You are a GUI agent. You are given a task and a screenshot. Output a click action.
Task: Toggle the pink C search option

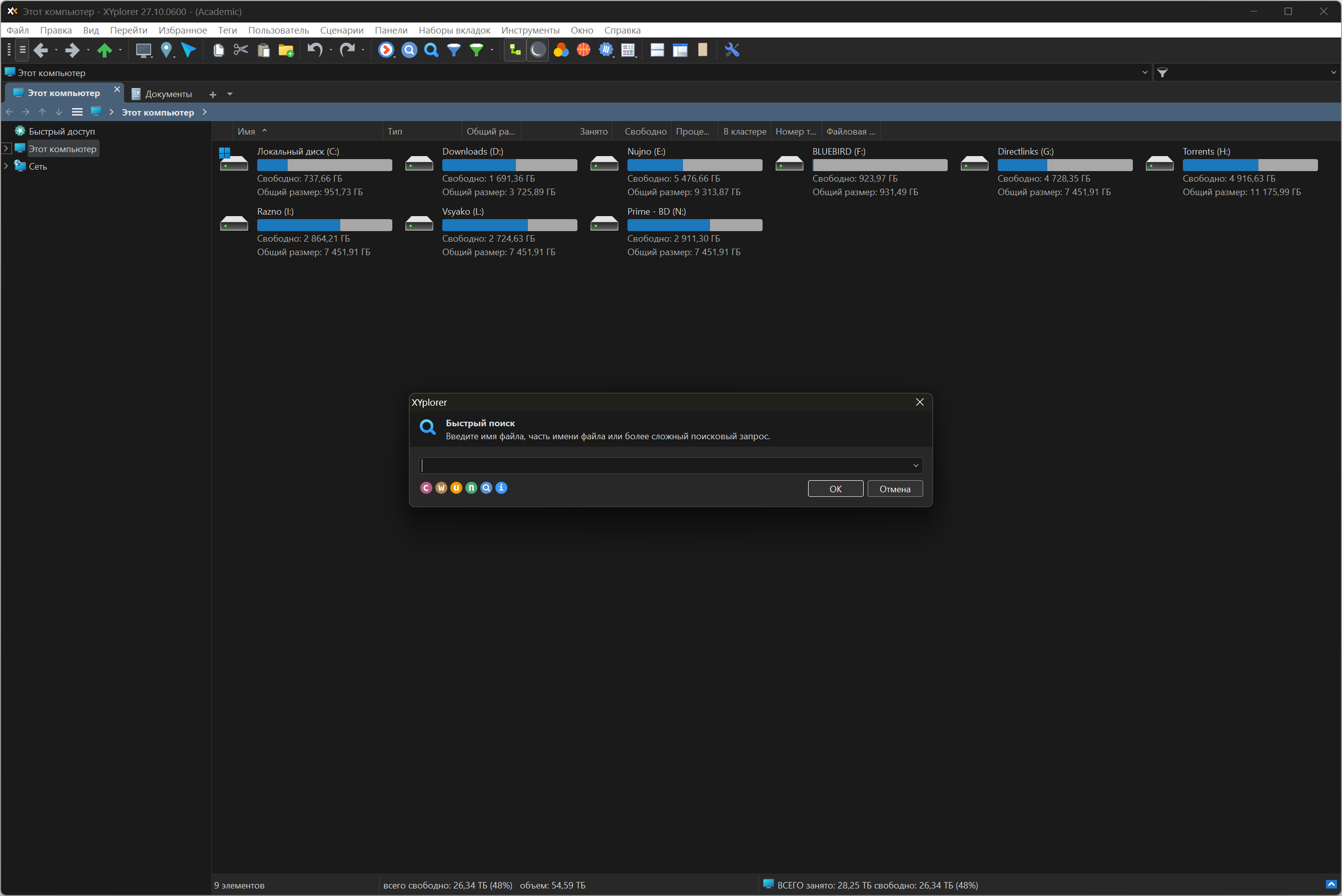[x=426, y=487]
